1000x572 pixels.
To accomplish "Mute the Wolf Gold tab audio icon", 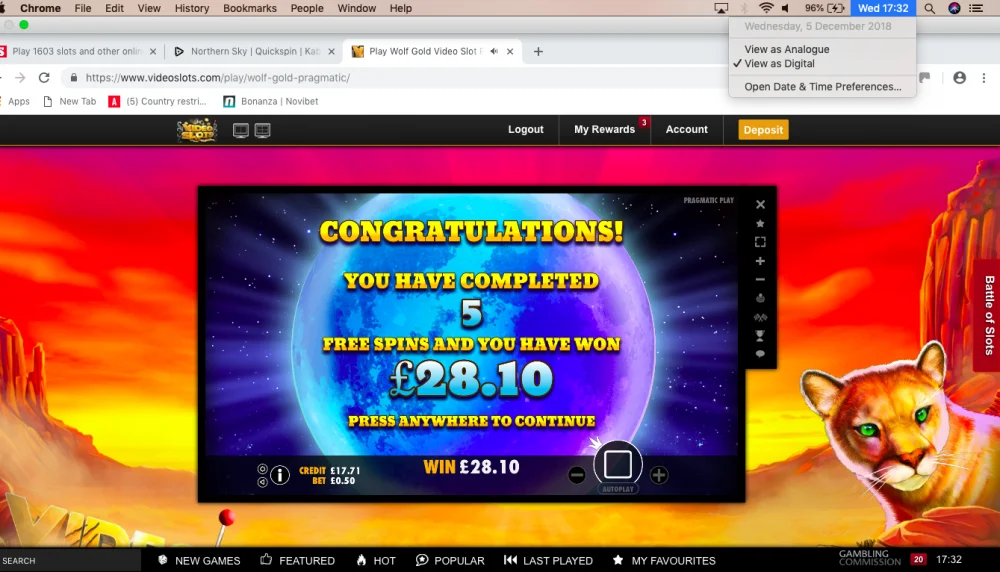I will (x=494, y=51).
